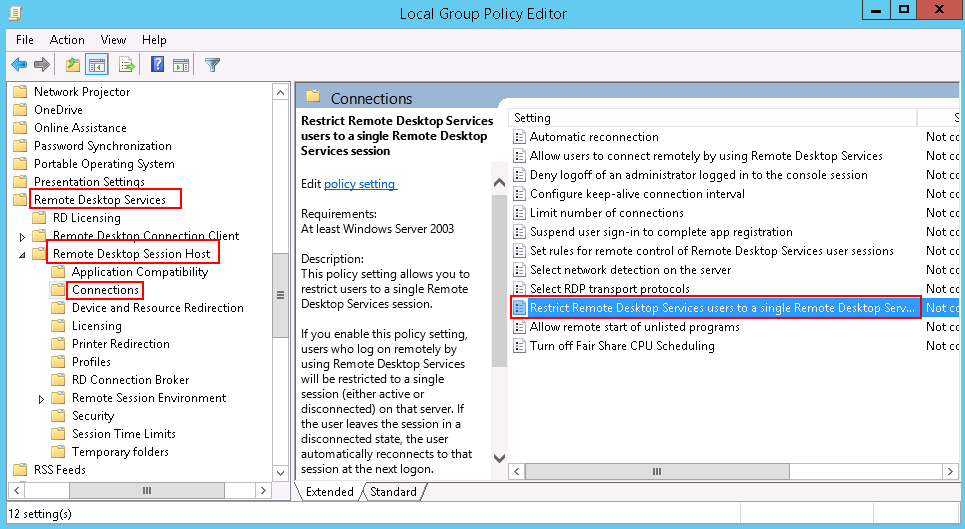Select Suspend user sign-in policy row
The height and width of the screenshot is (529, 965).
(x=661, y=232)
